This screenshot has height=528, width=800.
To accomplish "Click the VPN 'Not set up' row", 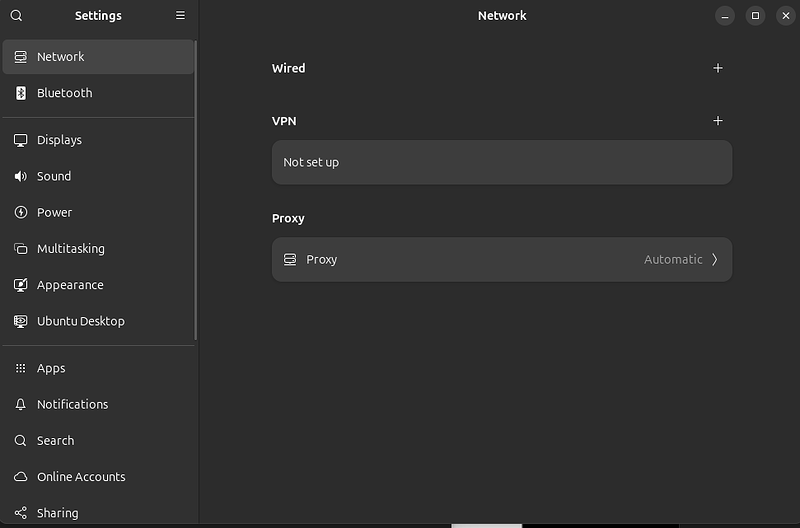I will point(502,162).
